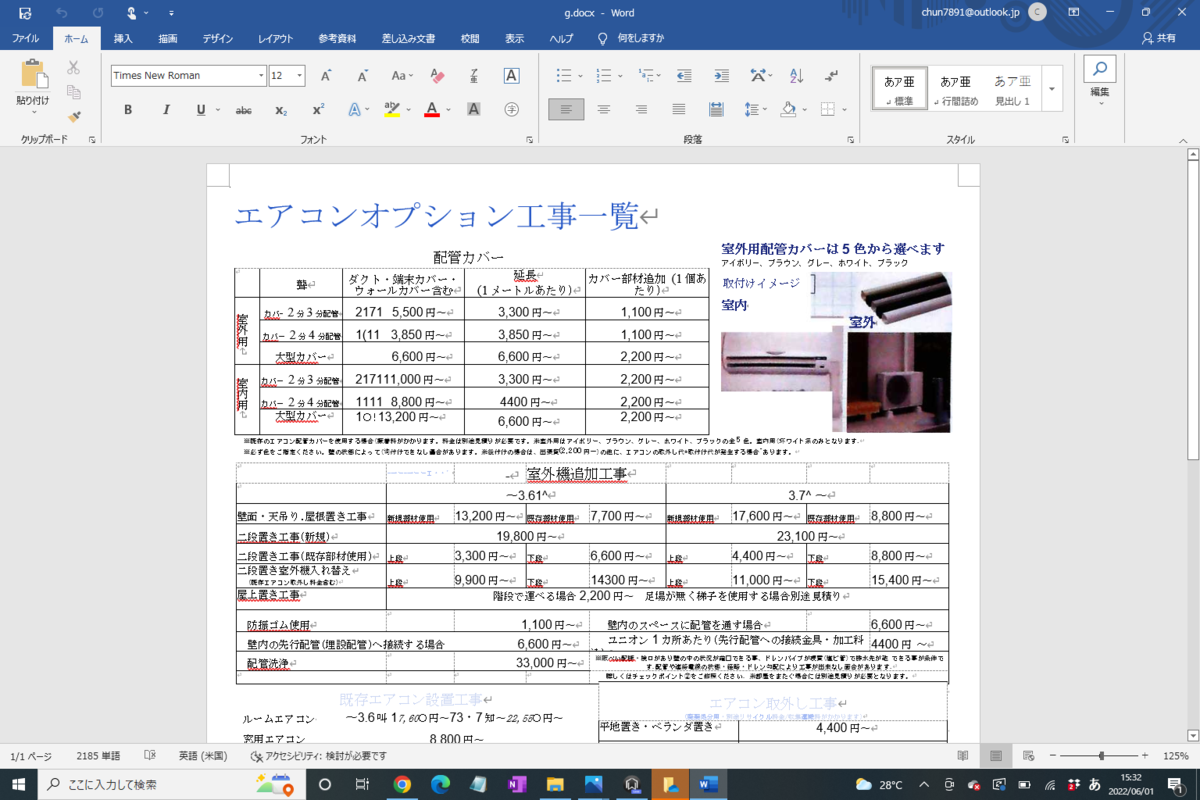Screen dimensions: 1200x800
Task: Click the yellow highlight color swatch
Action: click(392, 110)
